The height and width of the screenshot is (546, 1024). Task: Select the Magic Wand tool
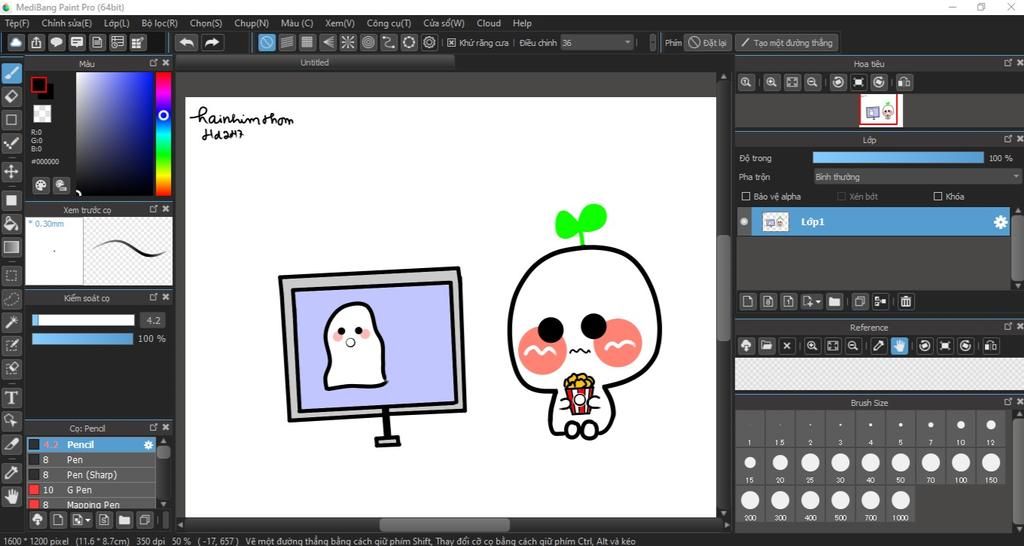pyautogui.click(x=12, y=321)
